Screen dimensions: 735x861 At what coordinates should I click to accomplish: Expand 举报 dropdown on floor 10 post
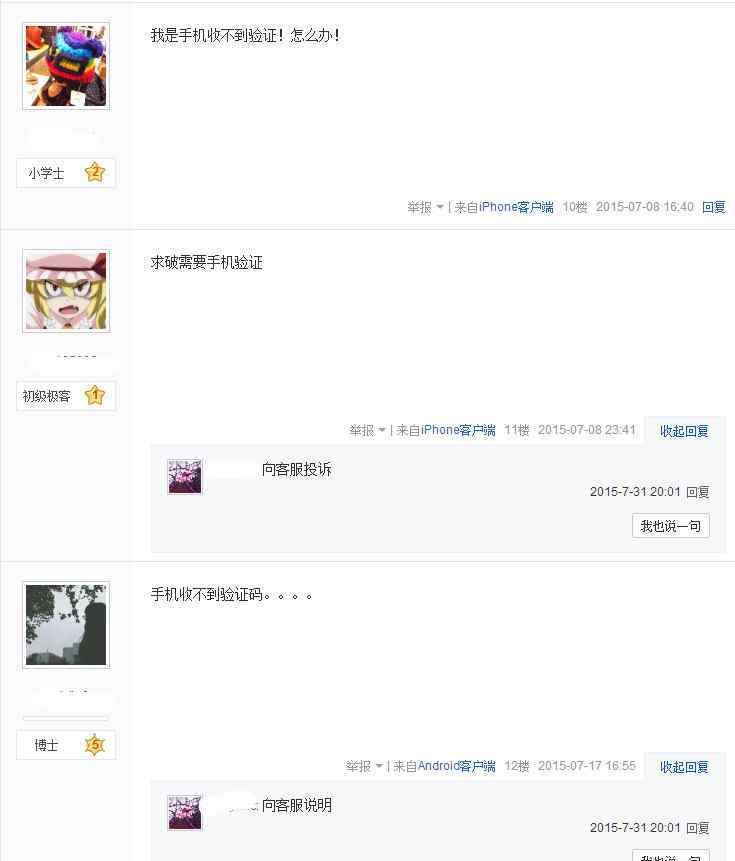(425, 207)
